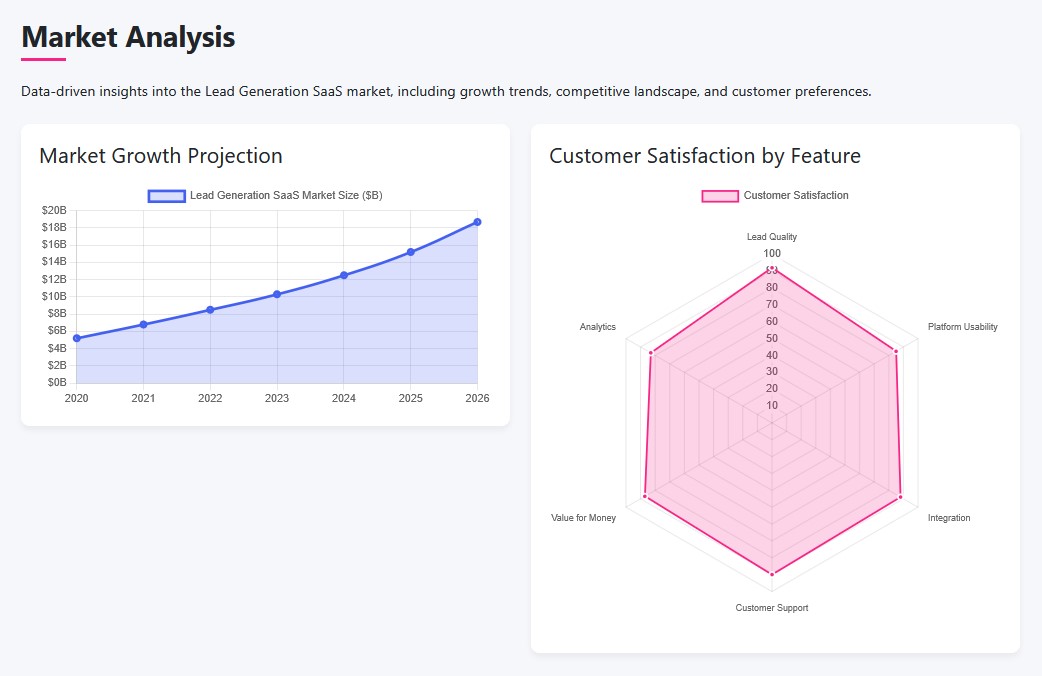This screenshot has width=1042, height=676.
Task: Select the 2026 projection data point
Action: (477, 222)
